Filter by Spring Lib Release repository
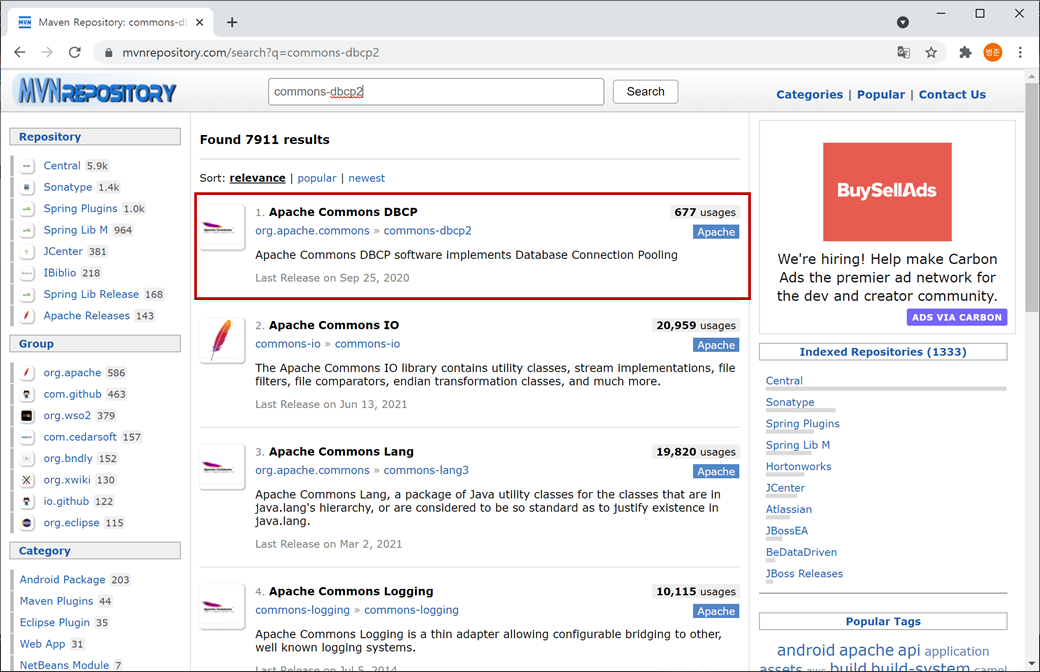1040x672 pixels. 91,294
